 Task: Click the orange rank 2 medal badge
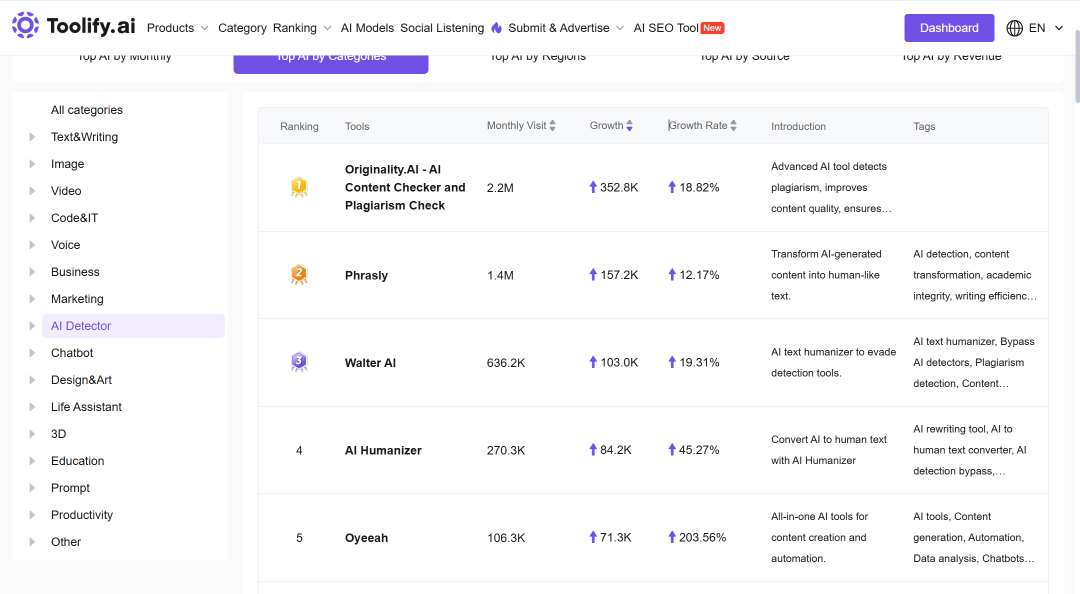[299, 275]
